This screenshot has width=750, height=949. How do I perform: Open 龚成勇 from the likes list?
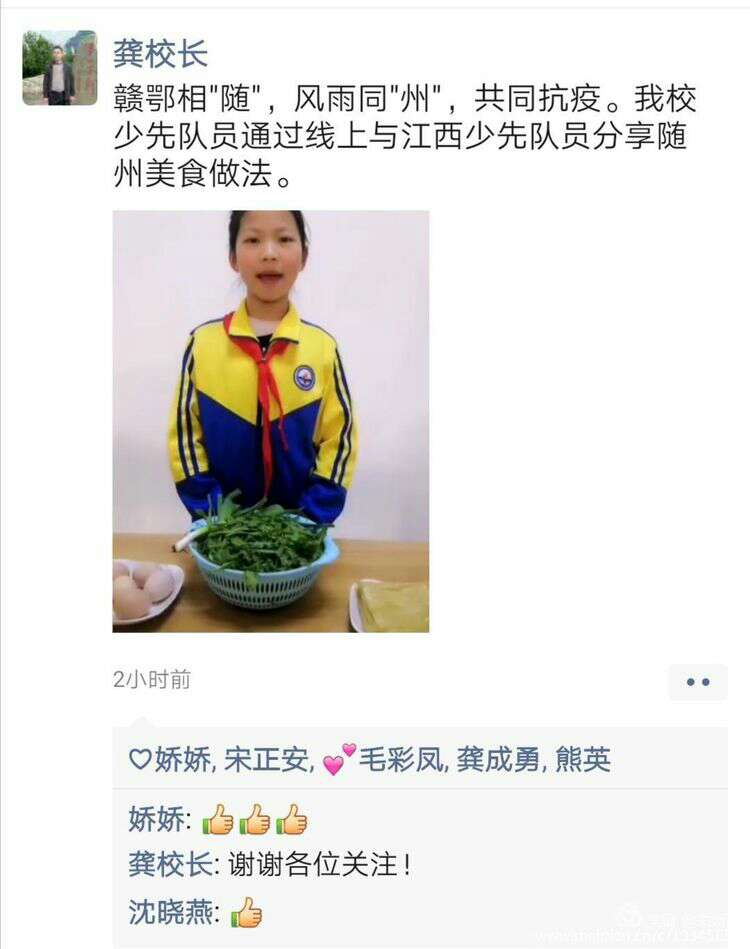[x=498, y=759]
